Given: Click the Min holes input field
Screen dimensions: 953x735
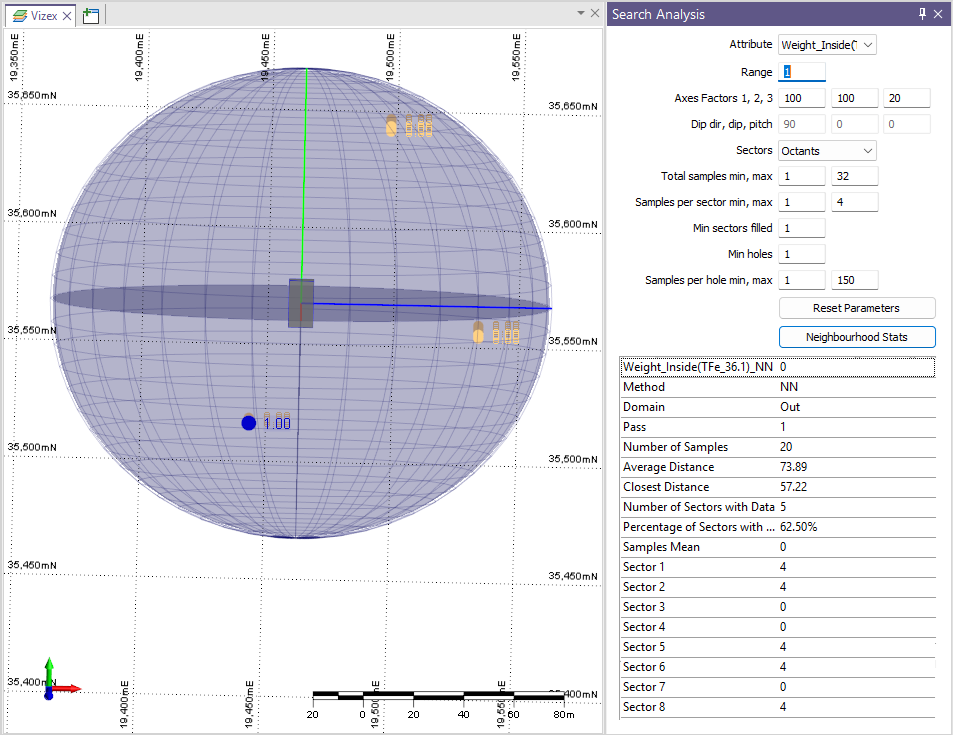Looking at the screenshot, I should coord(802,254).
